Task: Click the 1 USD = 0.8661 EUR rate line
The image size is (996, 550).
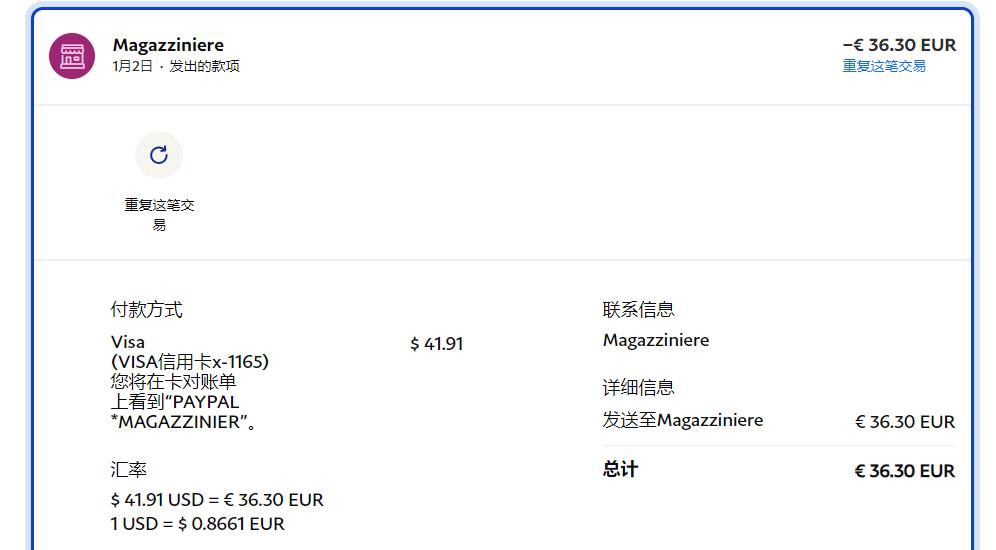Action: pos(197,524)
